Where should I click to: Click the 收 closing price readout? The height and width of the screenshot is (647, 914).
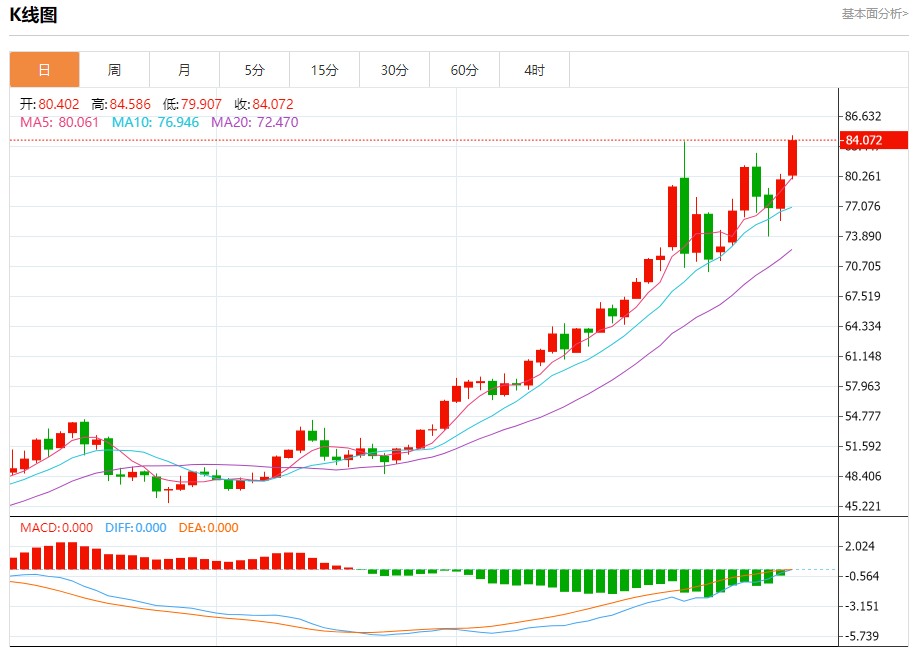coord(264,104)
